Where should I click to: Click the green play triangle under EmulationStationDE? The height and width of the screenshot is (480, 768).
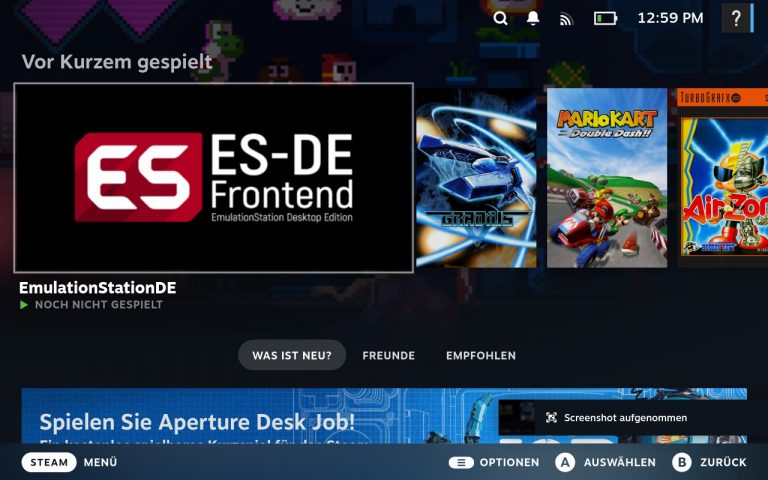tap(24, 305)
